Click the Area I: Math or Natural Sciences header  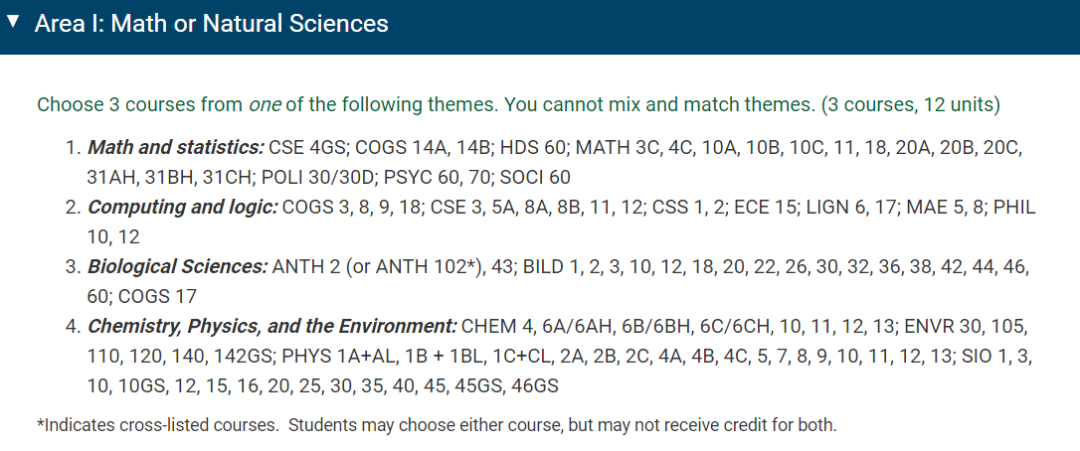click(x=211, y=23)
